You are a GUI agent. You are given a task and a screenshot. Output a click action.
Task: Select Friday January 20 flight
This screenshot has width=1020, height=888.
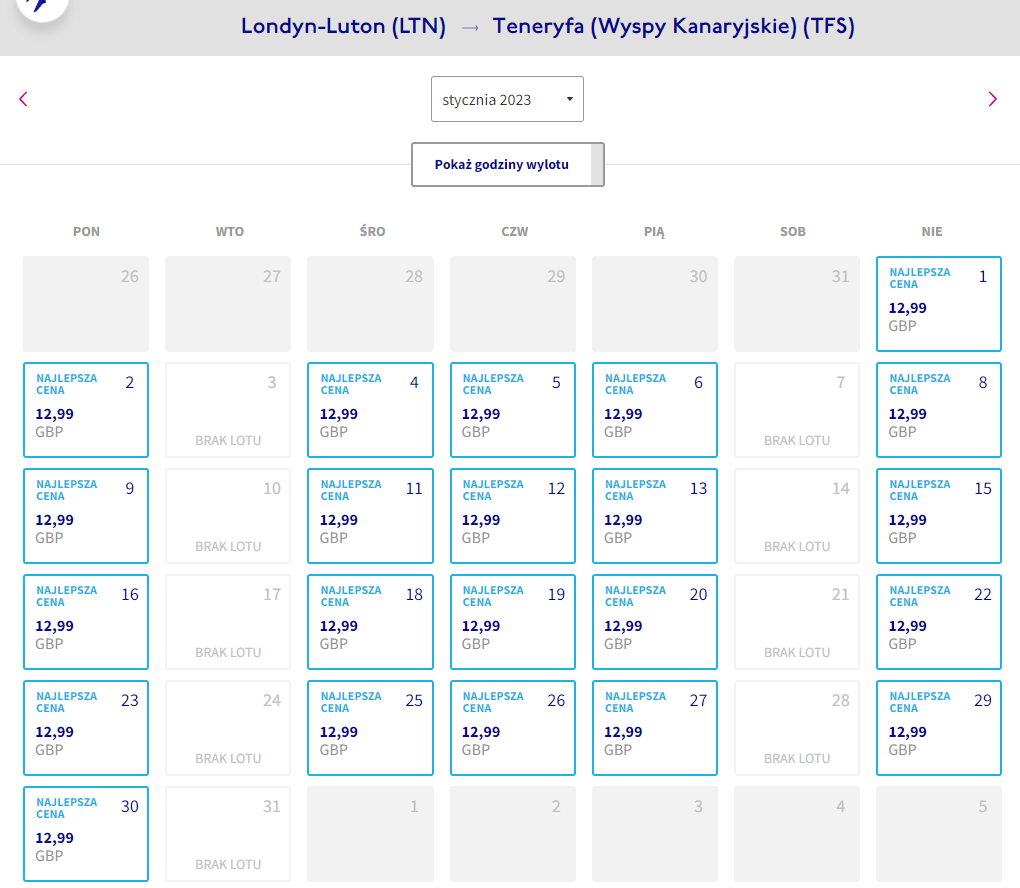pos(654,622)
